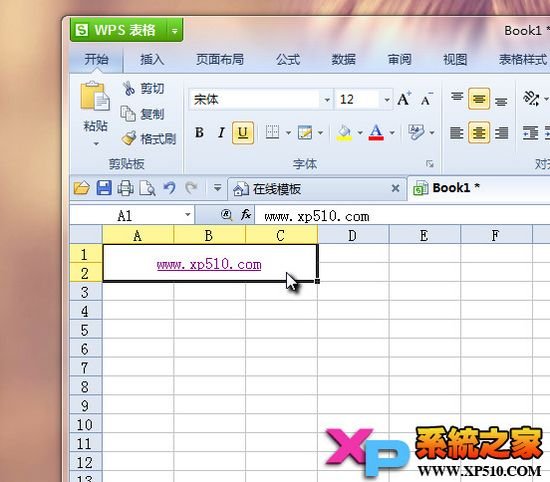Image resolution: width=550 pixels, height=482 pixels.
Task: Open fill color dropdown arrow
Action: 360,133
